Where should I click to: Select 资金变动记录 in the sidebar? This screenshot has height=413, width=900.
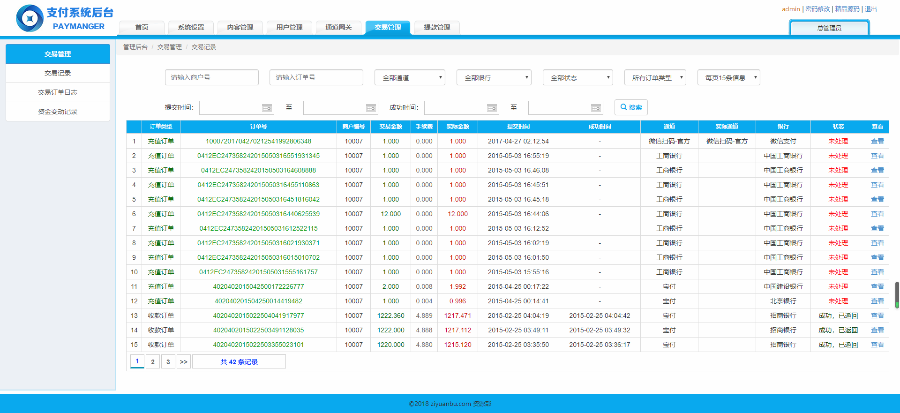(x=57, y=111)
